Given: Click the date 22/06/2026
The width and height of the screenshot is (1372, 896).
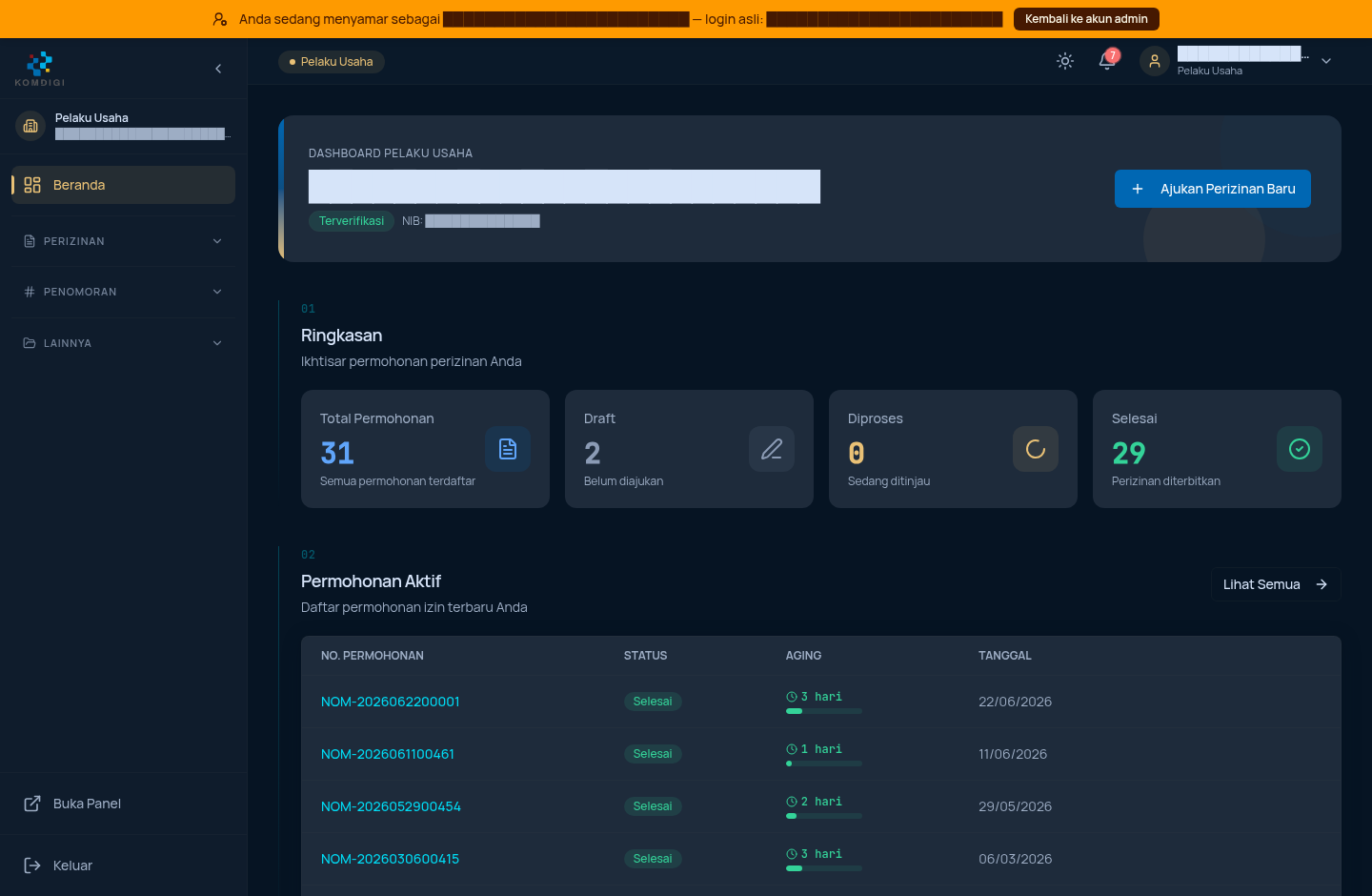Looking at the screenshot, I should pos(1015,702).
